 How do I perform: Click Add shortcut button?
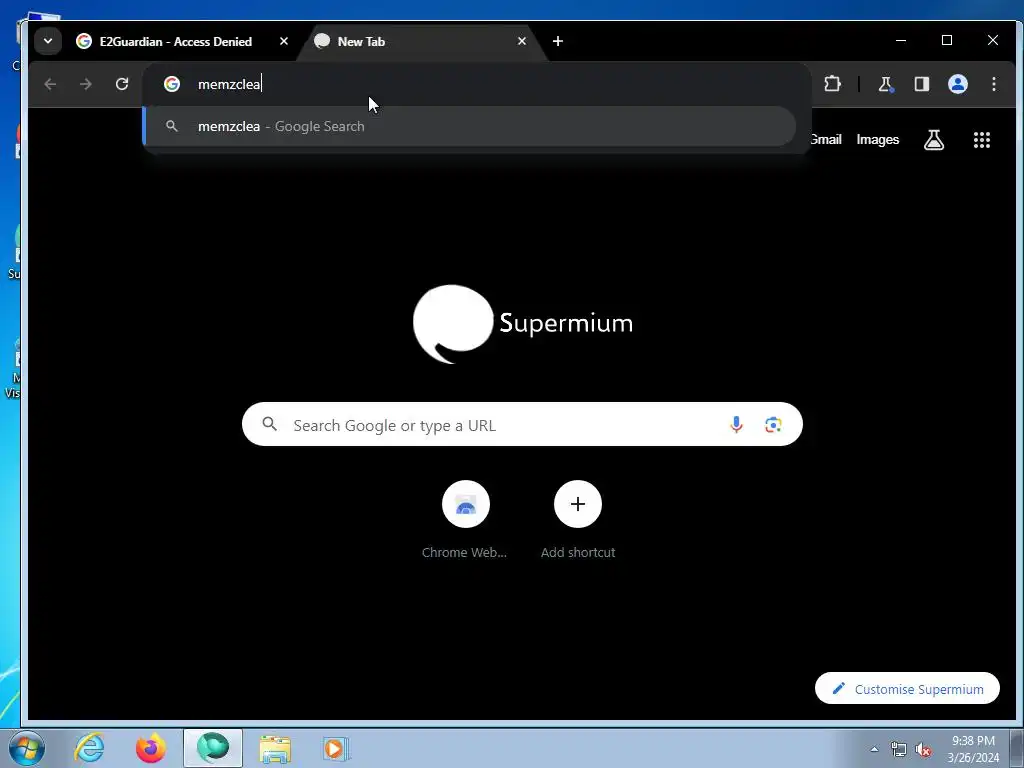click(578, 520)
